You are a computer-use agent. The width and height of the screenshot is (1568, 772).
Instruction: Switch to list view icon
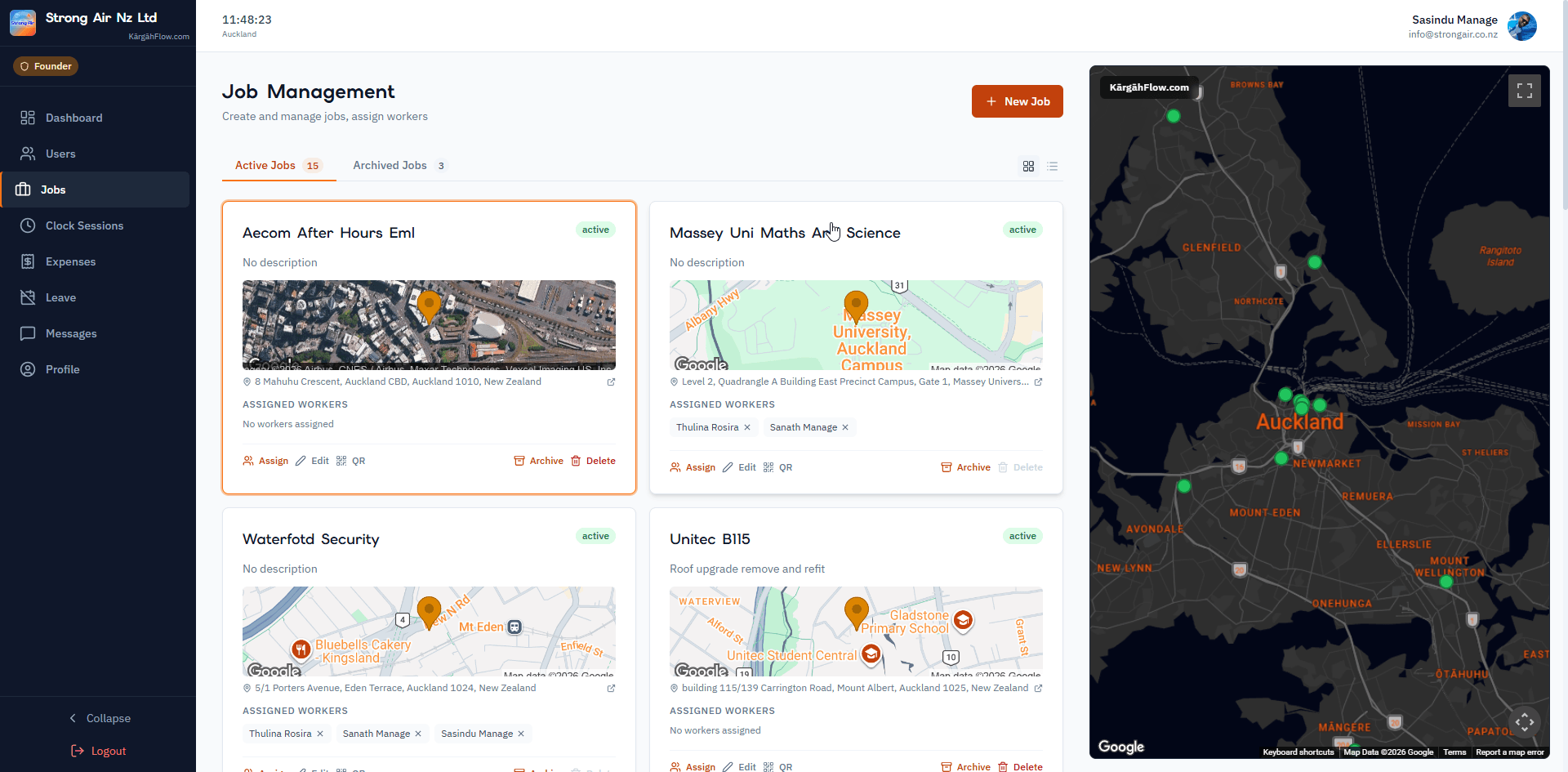[x=1053, y=166]
